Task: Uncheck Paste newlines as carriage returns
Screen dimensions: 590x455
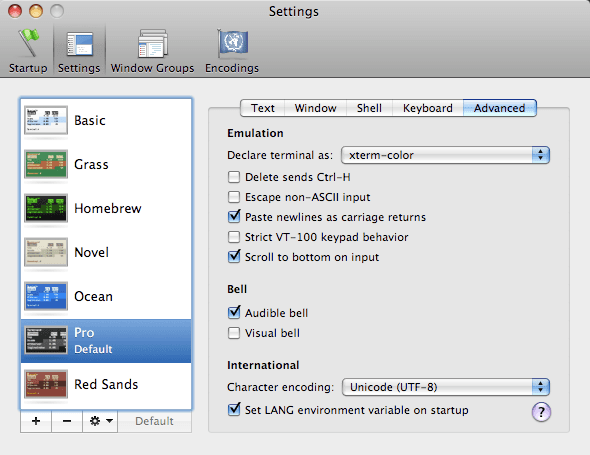Action: pos(234,216)
